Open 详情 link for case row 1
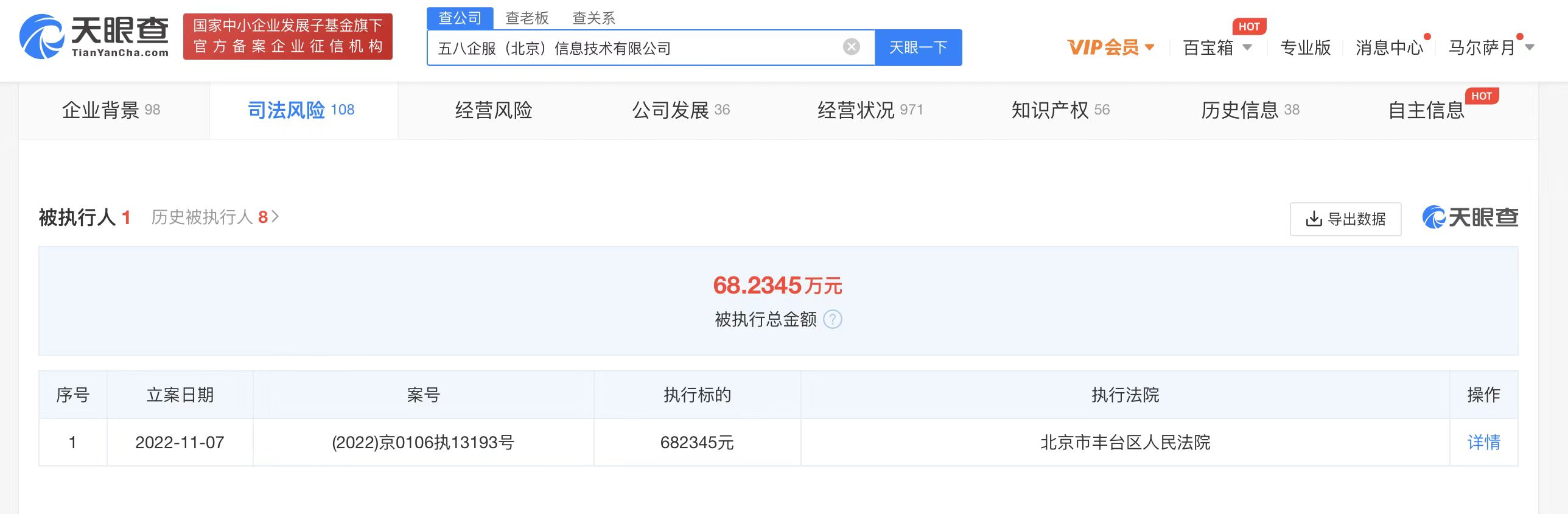 coord(1483,442)
